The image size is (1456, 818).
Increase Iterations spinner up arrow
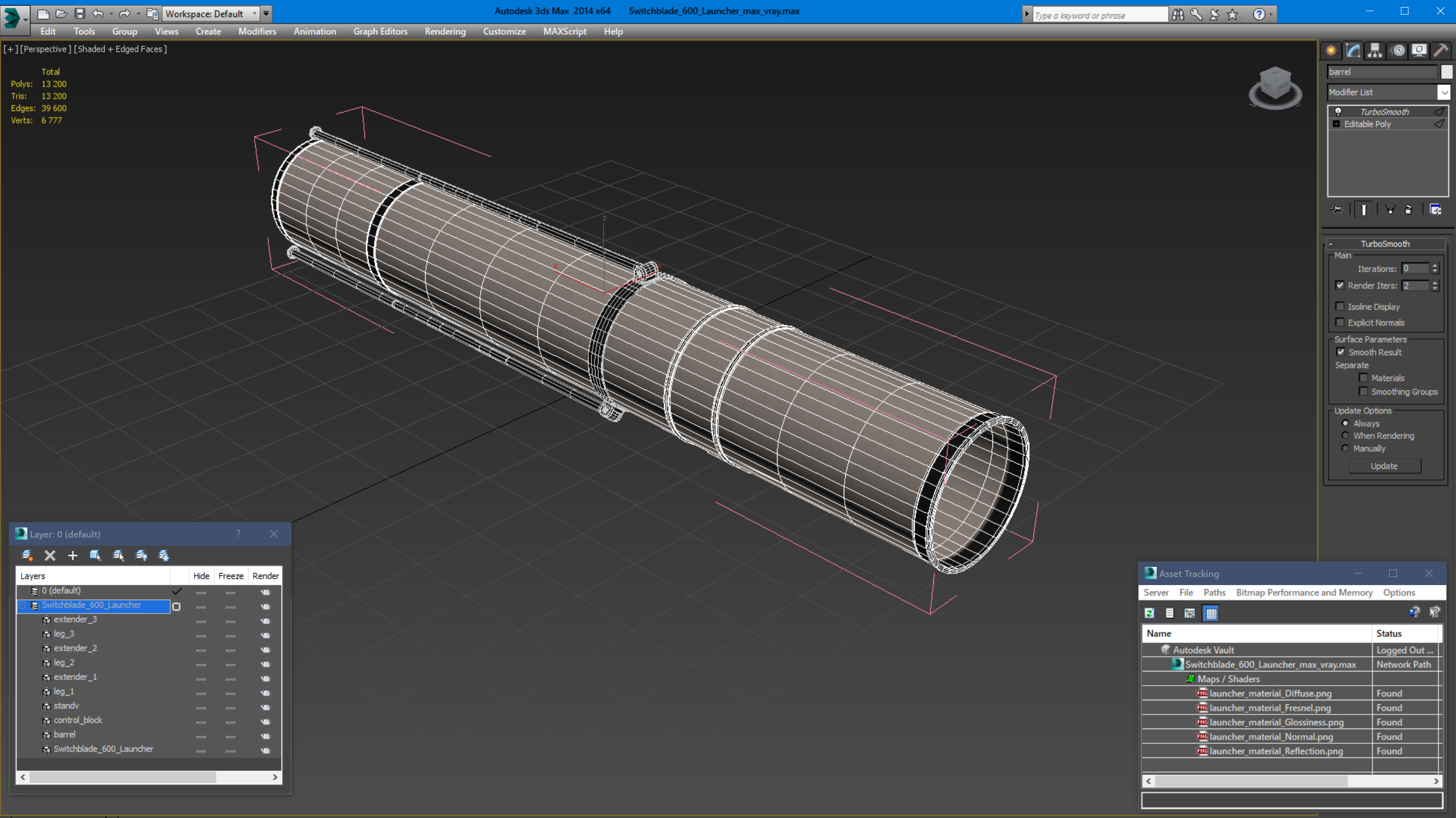(1435, 266)
